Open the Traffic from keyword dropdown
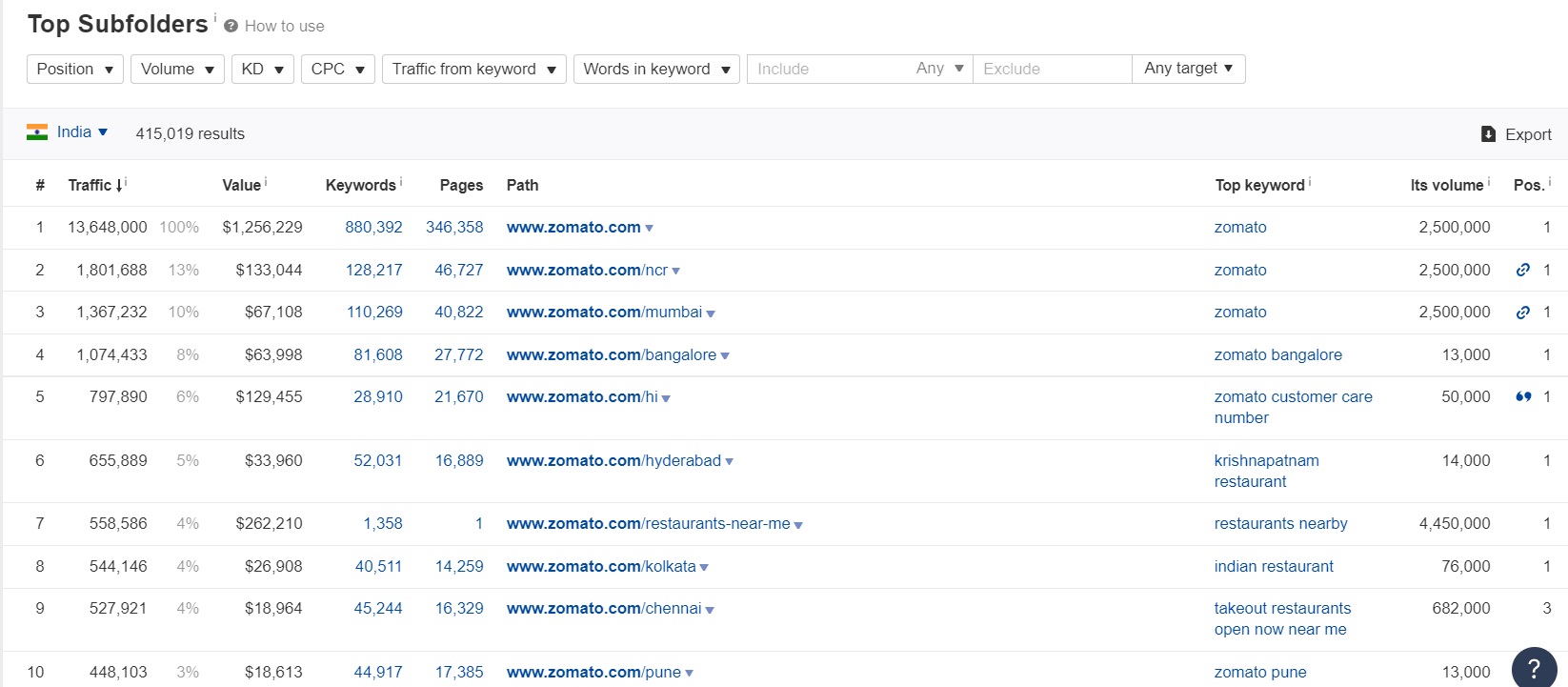Image resolution: width=1568 pixels, height=687 pixels. click(474, 69)
